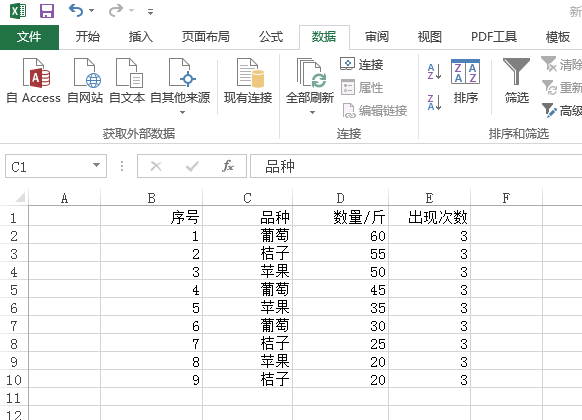
Task: Open the Insert Function fx dialog
Action: (228, 166)
